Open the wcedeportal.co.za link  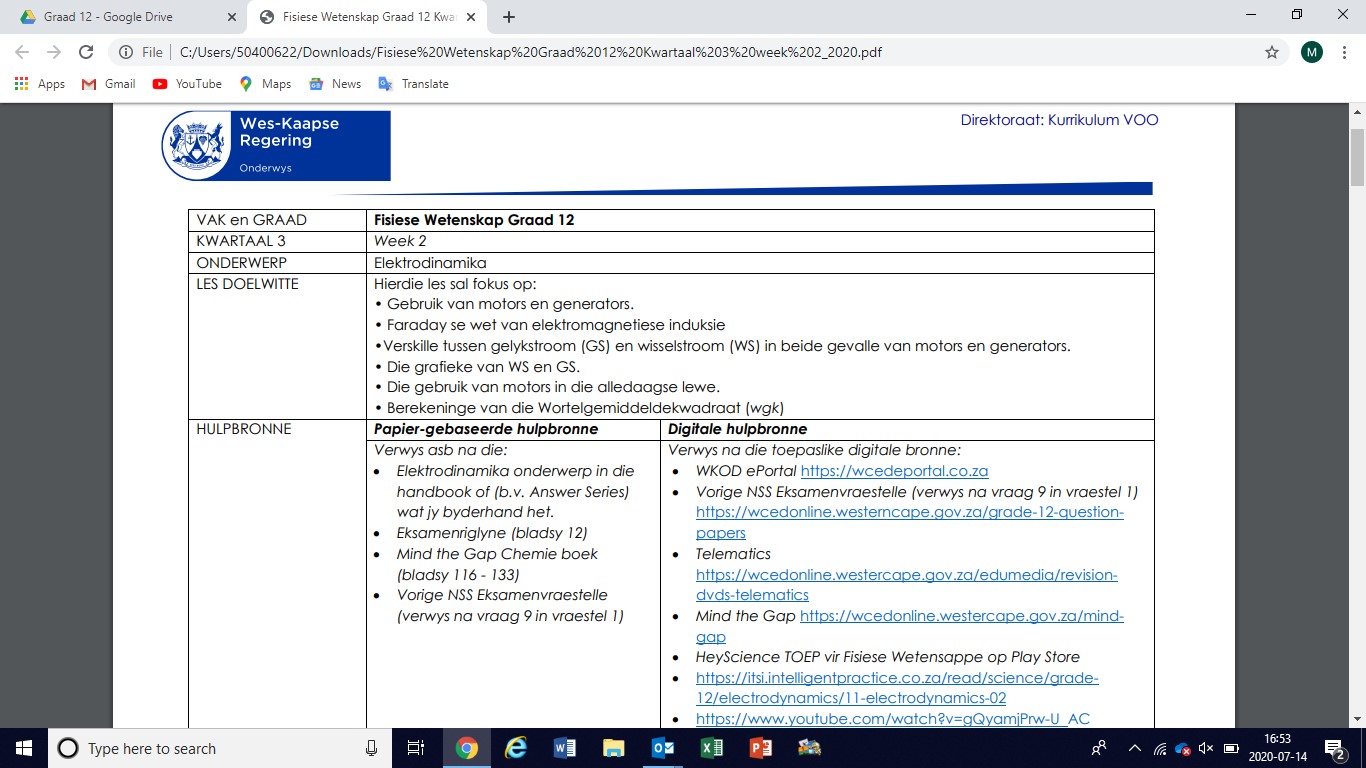[894, 471]
